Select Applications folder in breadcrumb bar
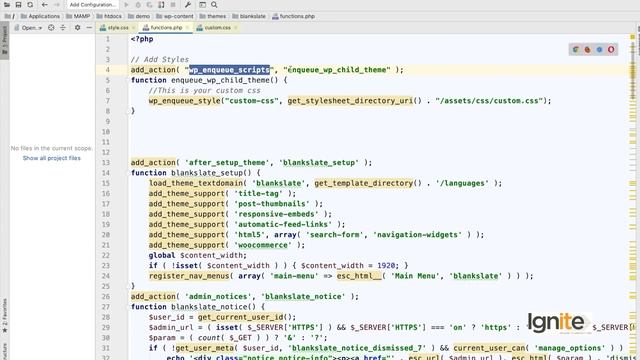640x360 pixels. coord(40,16)
